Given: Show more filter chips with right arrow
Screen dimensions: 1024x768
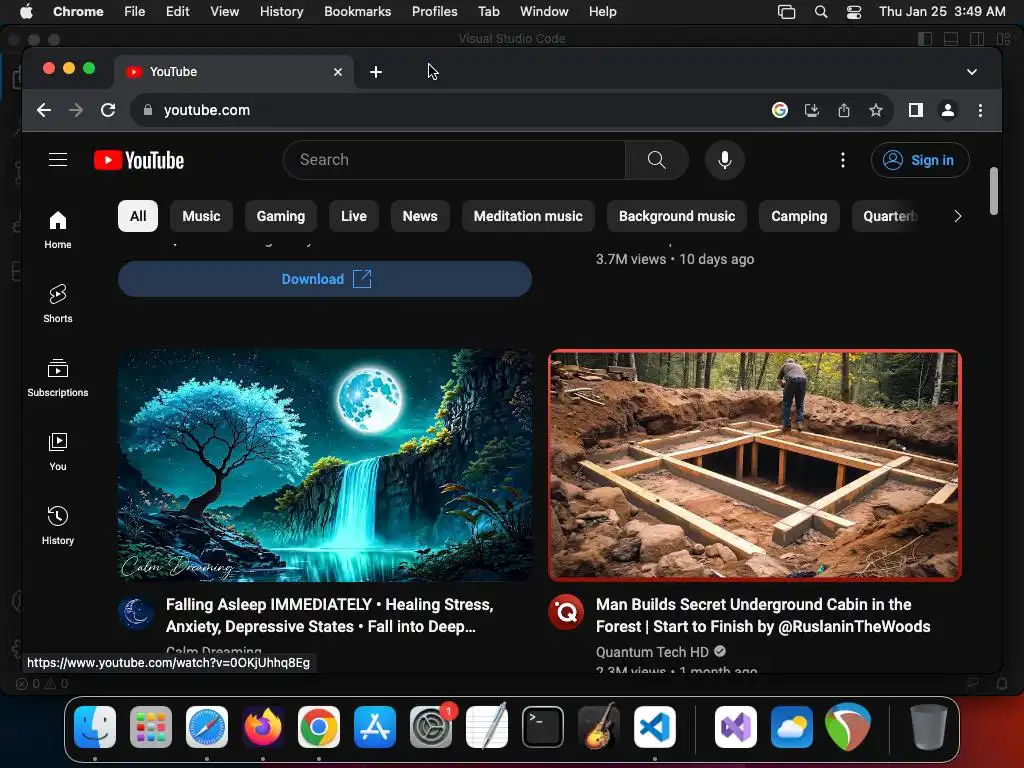Looking at the screenshot, I should pos(957,216).
